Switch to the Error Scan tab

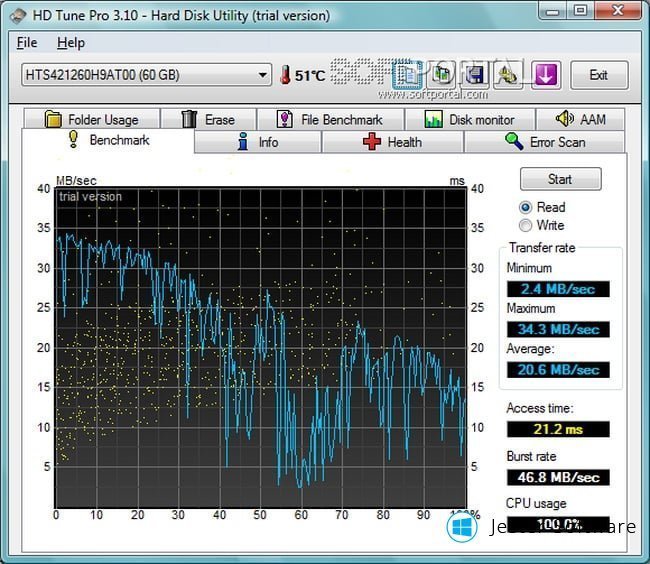click(545, 142)
